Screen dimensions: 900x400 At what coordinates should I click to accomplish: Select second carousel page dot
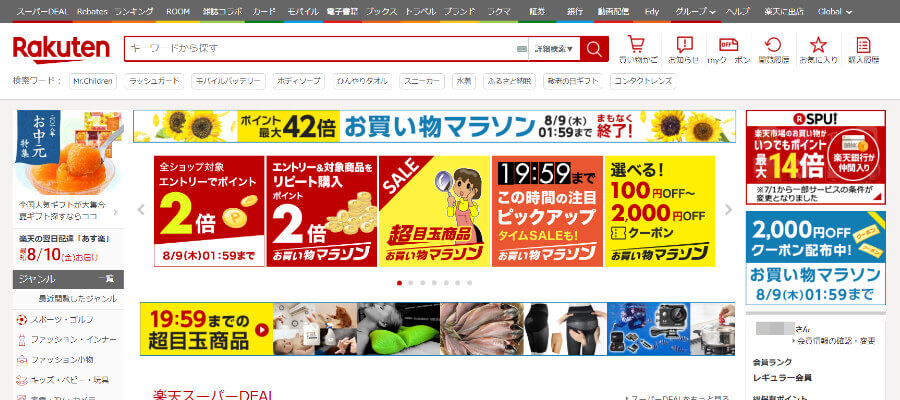(411, 283)
